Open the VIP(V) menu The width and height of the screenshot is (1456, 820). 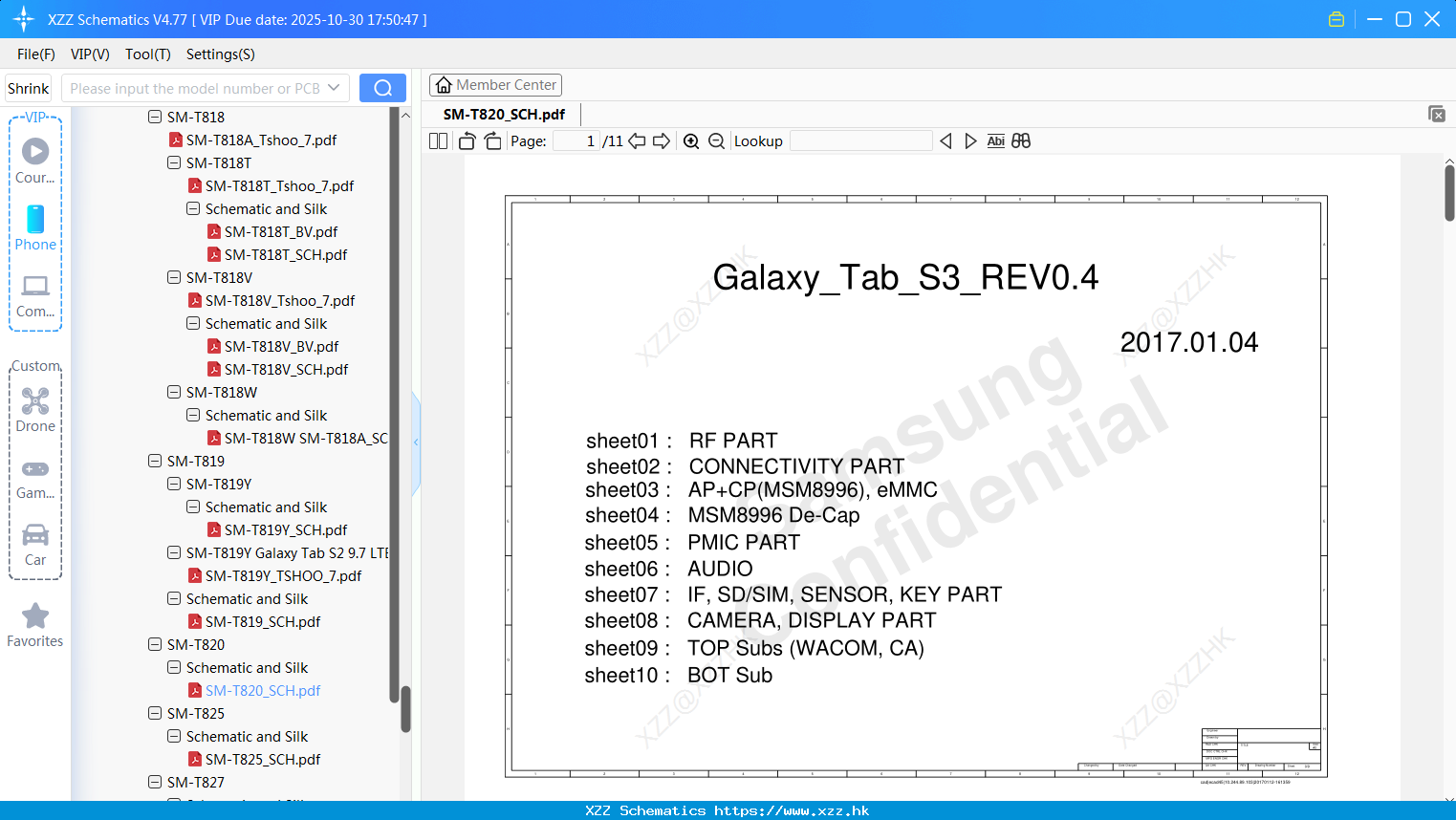coord(90,54)
